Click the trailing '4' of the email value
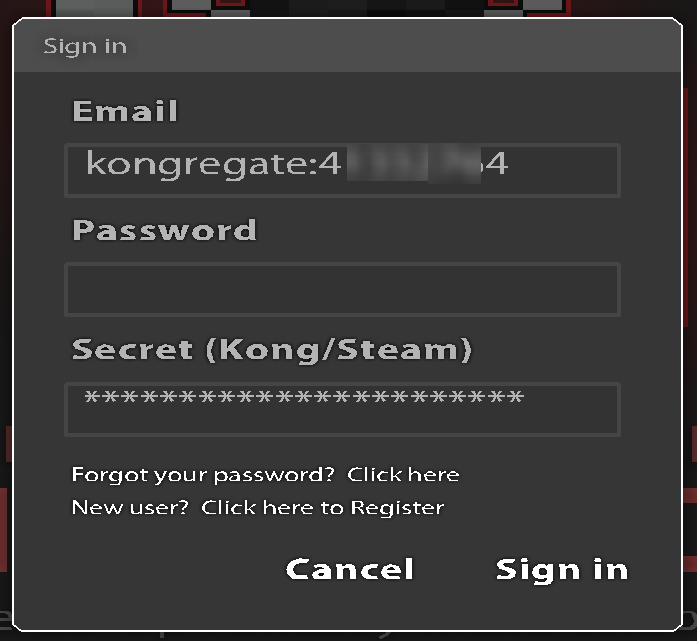Screen dimensions: 697x641 pos(496,164)
